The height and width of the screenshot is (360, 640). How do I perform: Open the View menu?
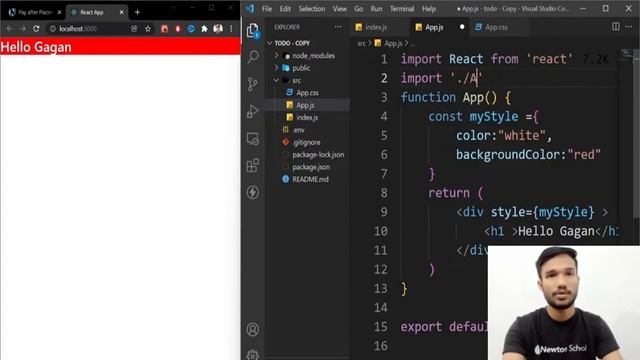[x=339, y=9]
